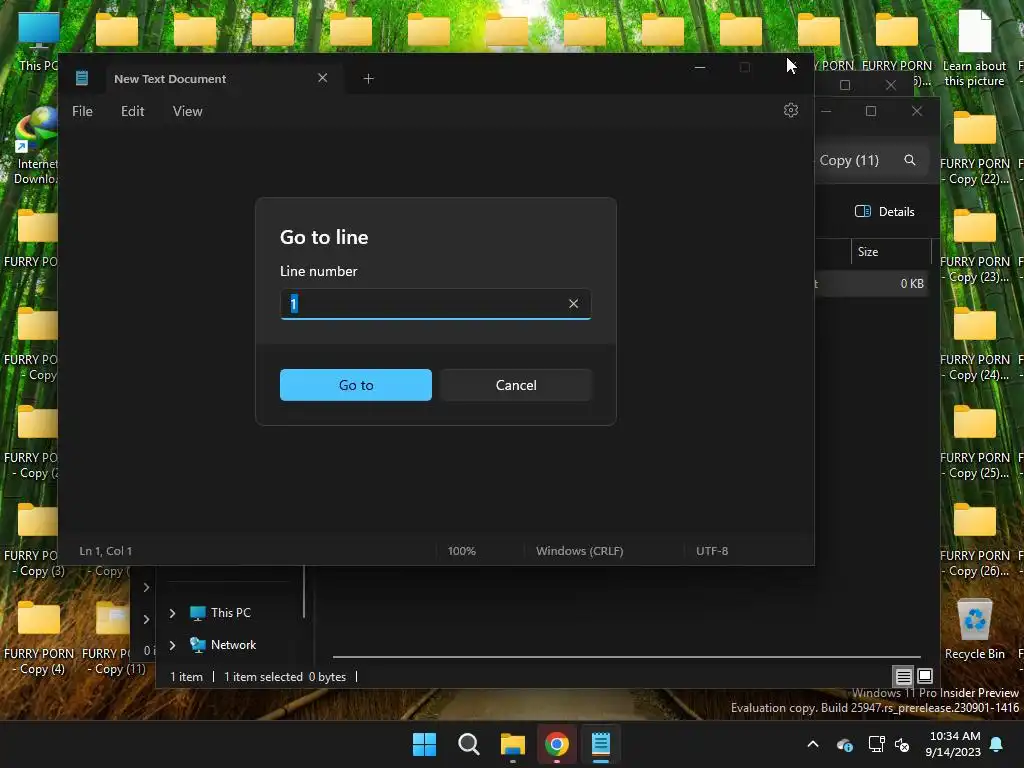Select the Copy (24) desktop folder
This screenshot has width=1024, height=768.
pos(974,344)
